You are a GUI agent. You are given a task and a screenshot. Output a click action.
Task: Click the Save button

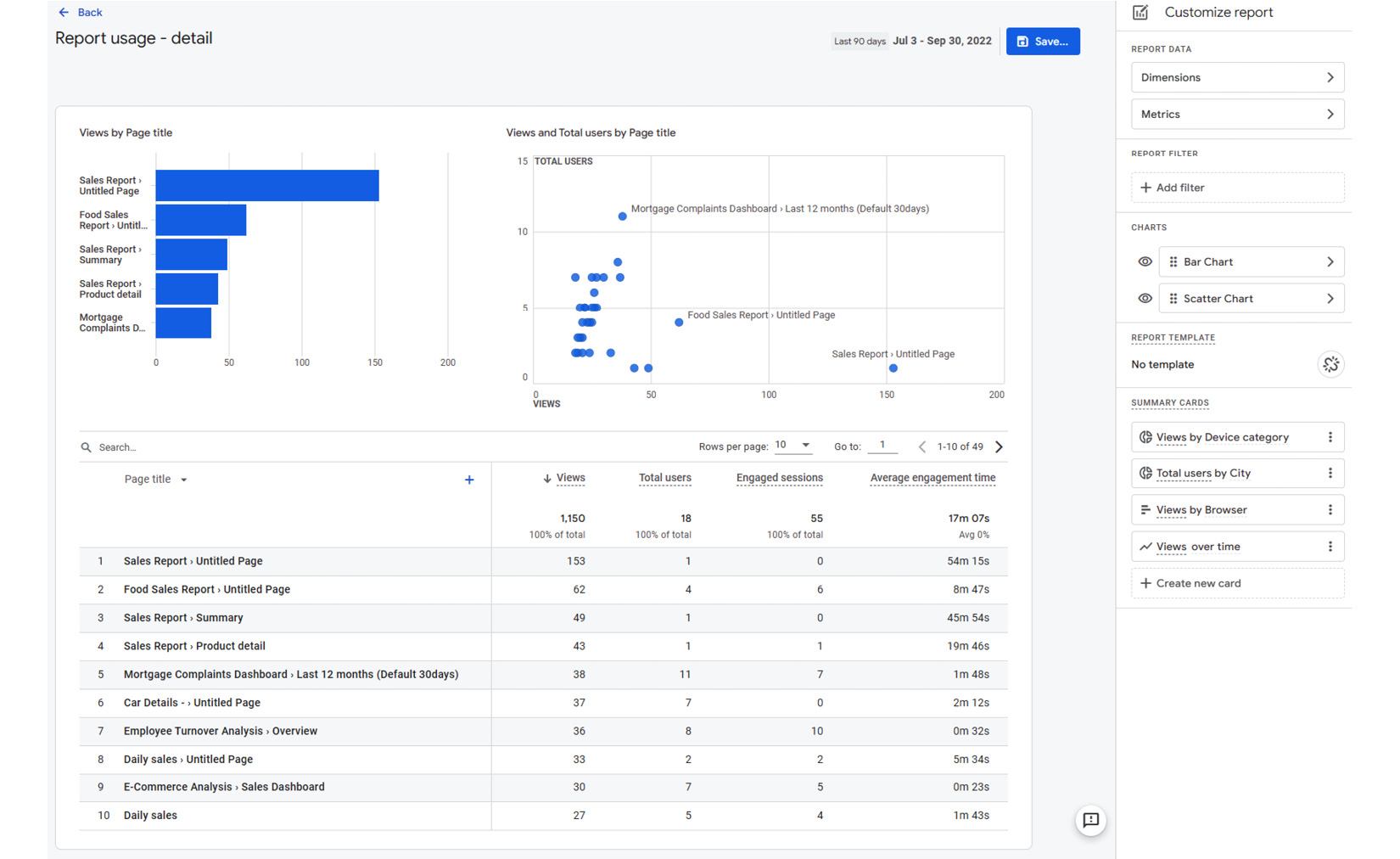pos(1043,42)
